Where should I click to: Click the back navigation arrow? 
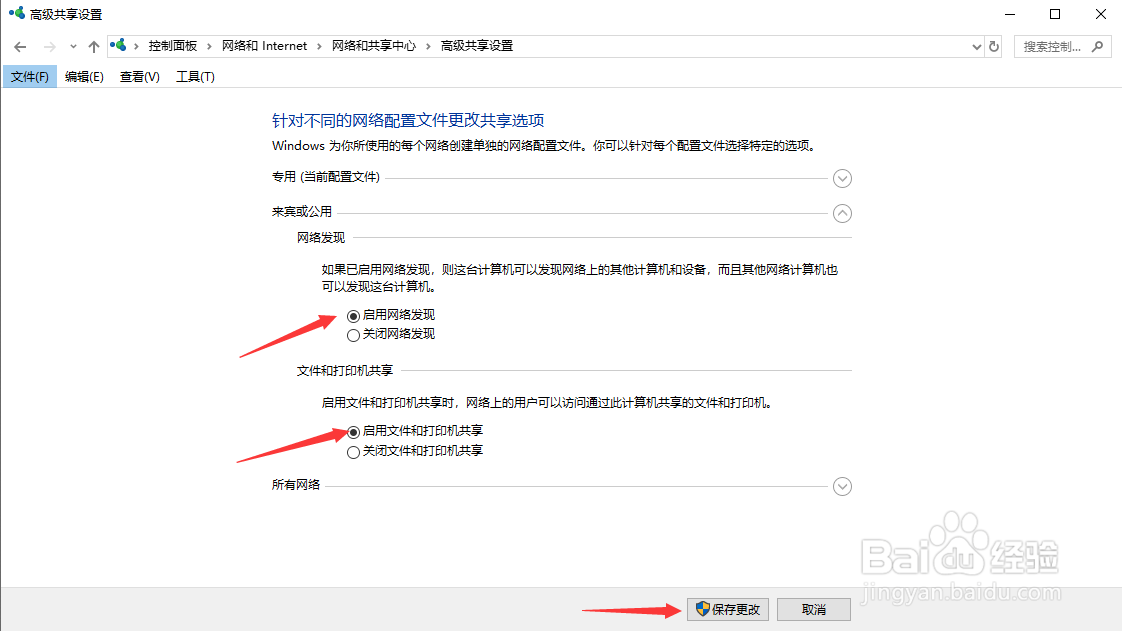coord(20,45)
